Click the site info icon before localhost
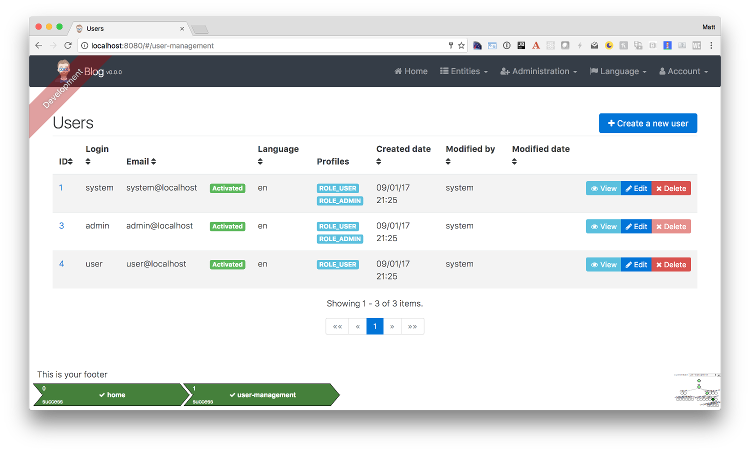This screenshot has width=750, height=452. (x=85, y=45)
